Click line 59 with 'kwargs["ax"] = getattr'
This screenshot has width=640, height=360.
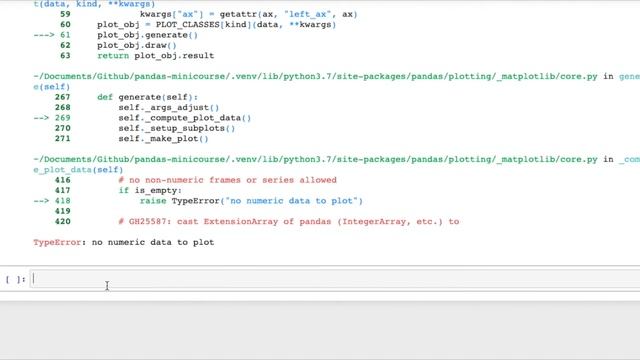point(249,14)
